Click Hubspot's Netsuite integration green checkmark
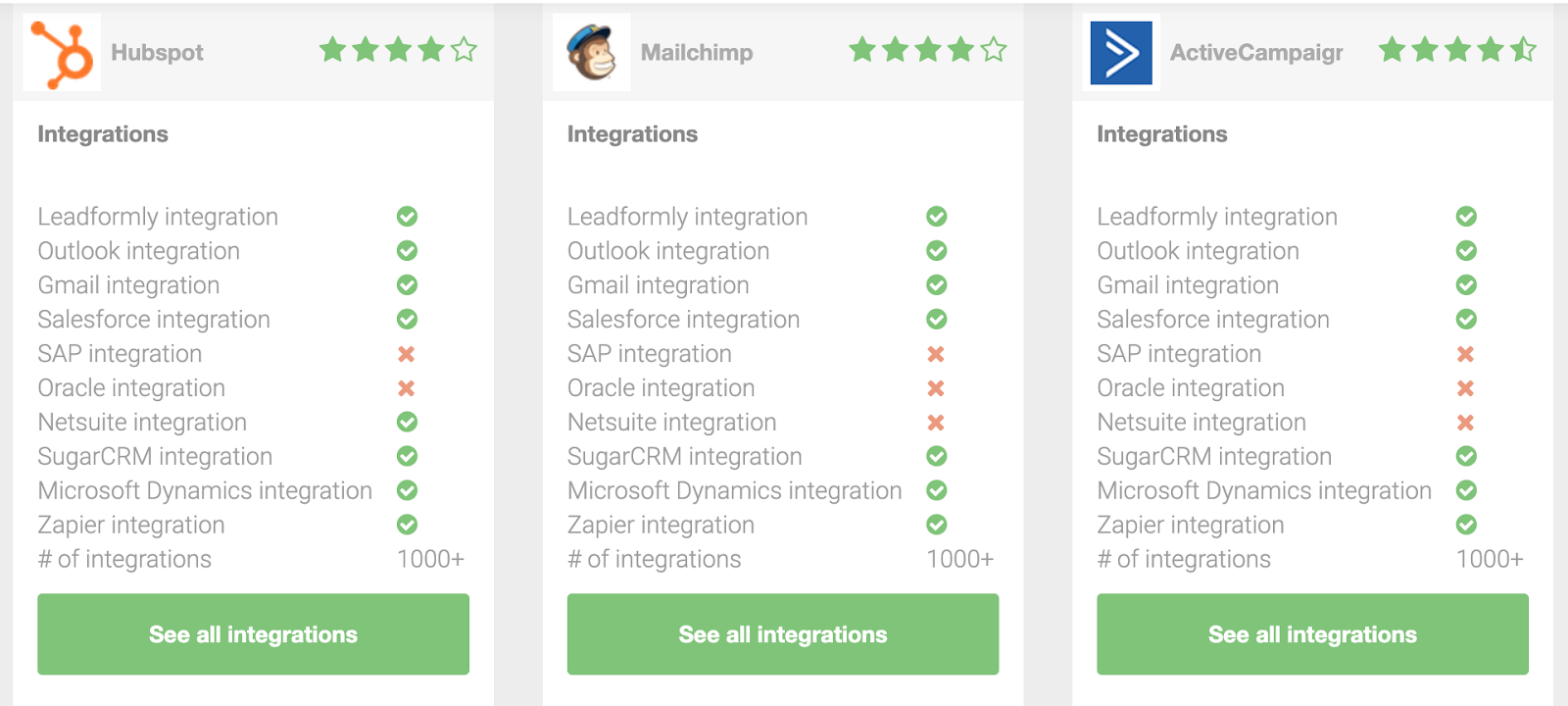 tap(407, 422)
